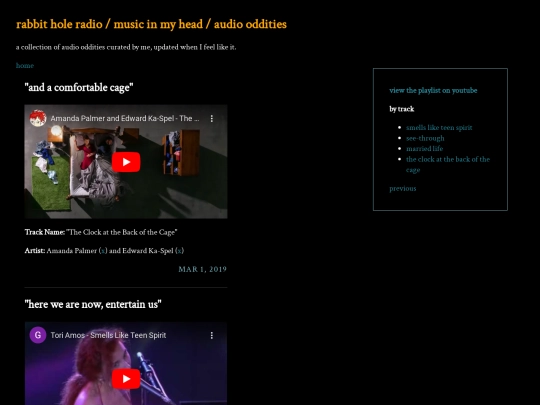Open more options on Tori Amos video
The width and height of the screenshot is (540, 405).
211,335
